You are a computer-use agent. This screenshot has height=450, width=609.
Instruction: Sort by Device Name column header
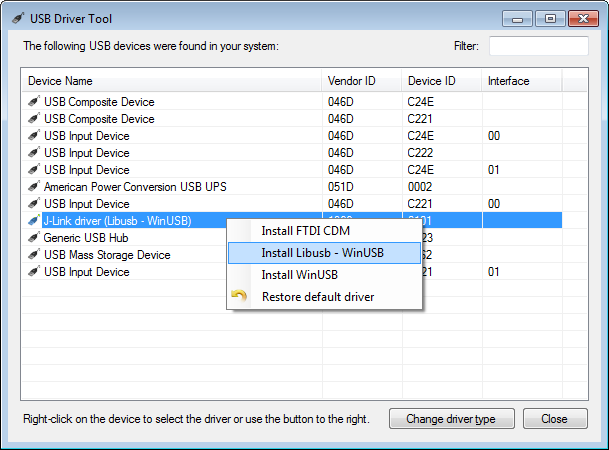point(170,81)
